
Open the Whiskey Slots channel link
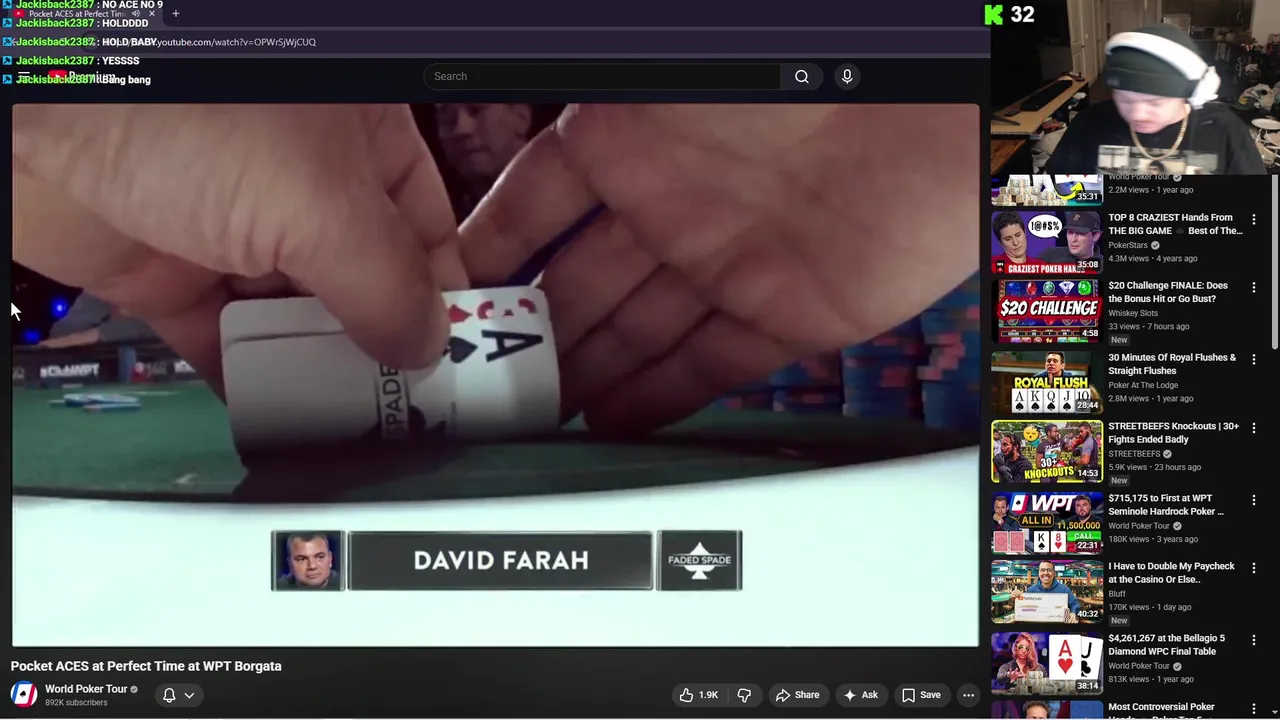pyautogui.click(x=1133, y=313)
